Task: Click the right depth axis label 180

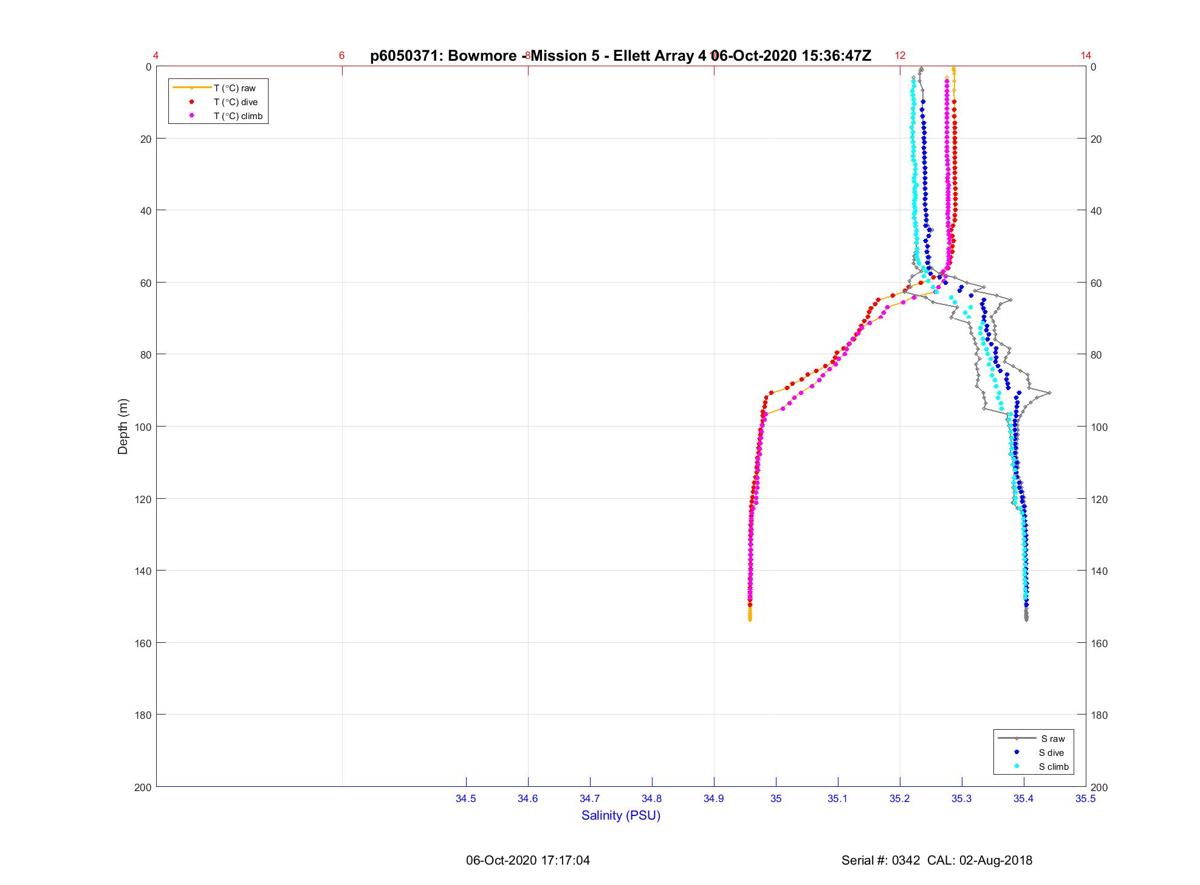Action: pos(1101,715)
